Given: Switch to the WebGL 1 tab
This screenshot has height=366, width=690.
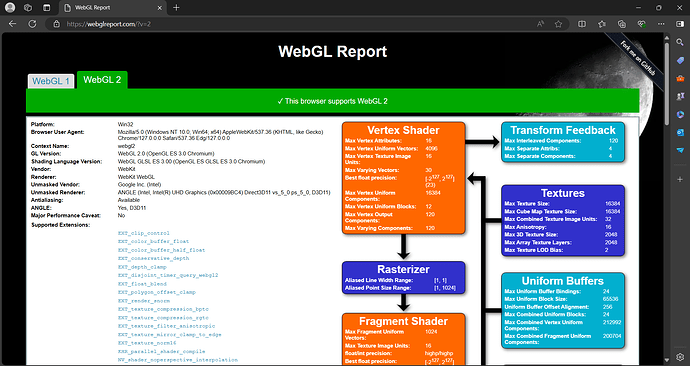Looking at the screenshot, I should [x=51, y=81].
